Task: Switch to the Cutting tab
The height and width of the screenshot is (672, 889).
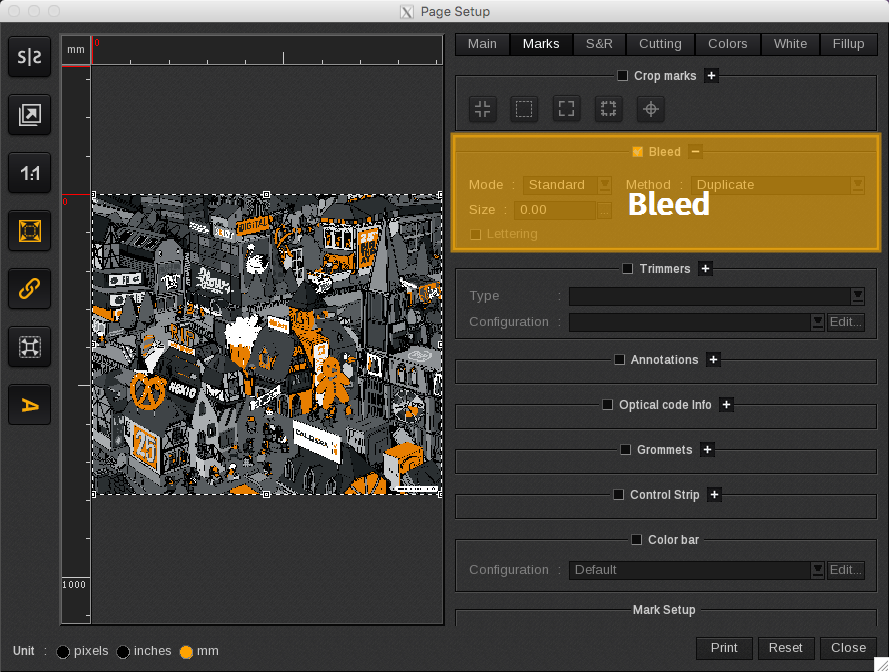Action: [x=660, y=44]
